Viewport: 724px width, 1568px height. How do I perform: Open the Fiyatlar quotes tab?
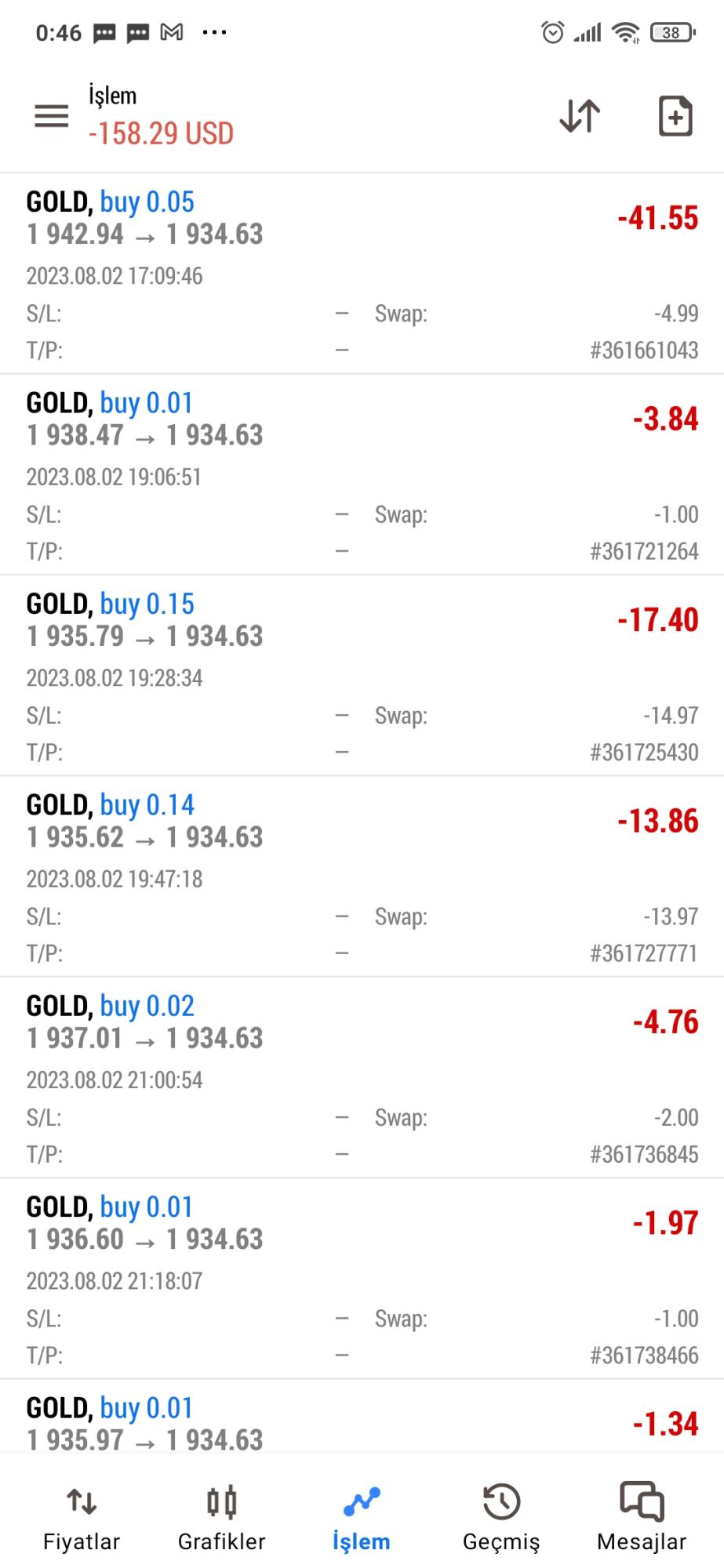tap(82, 1519)
